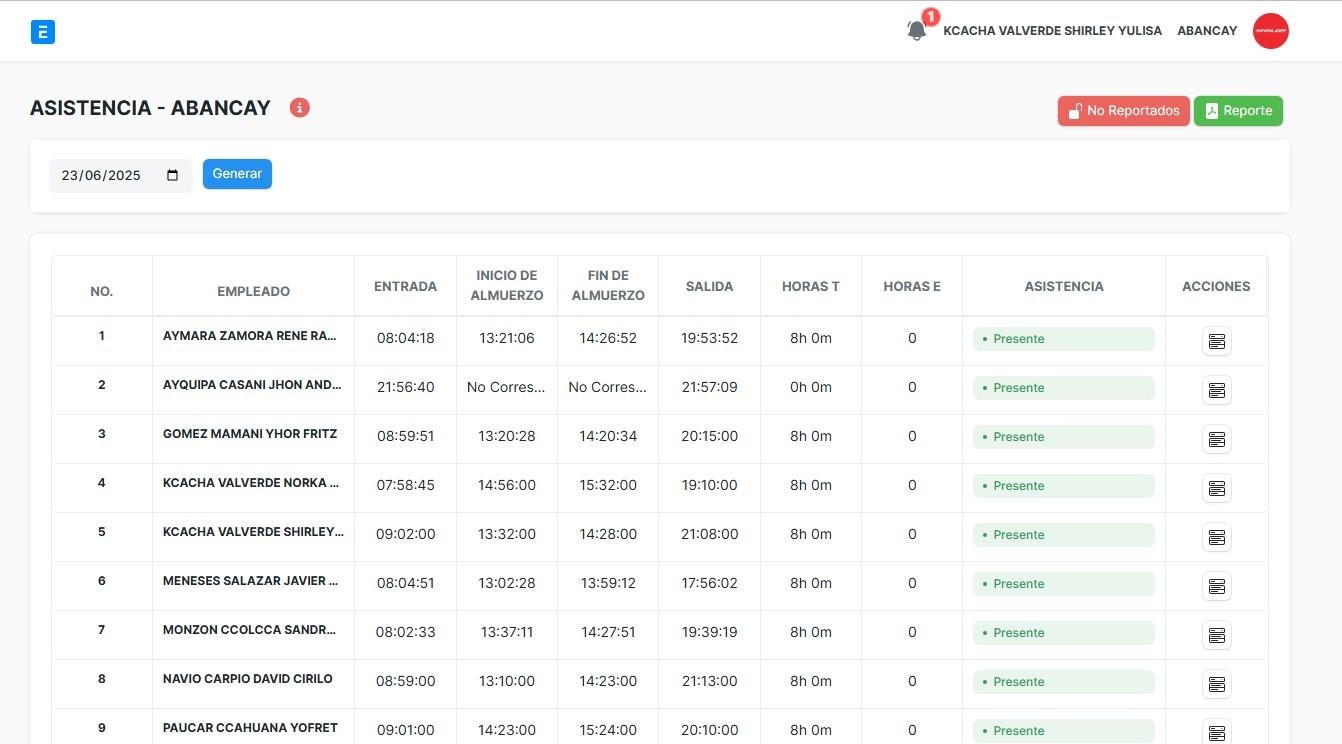Click actions icon for NAVIO CARPIO row
Screen dimensions: 1342x744
pos(1216,684)
